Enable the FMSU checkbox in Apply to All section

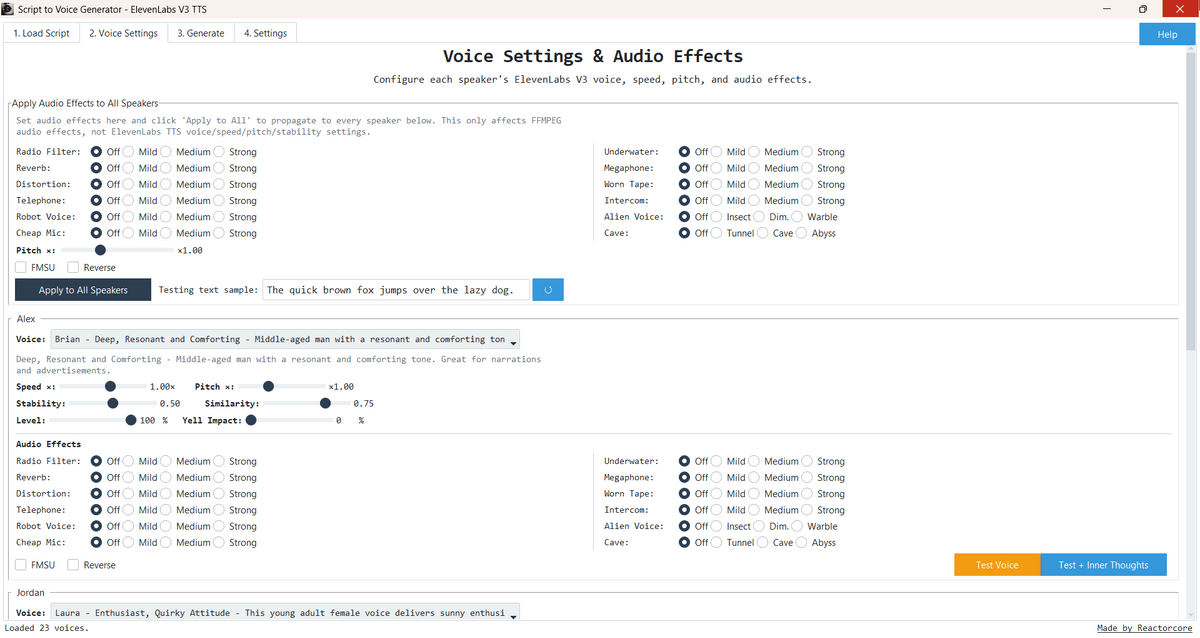click(x=21, y=268)
